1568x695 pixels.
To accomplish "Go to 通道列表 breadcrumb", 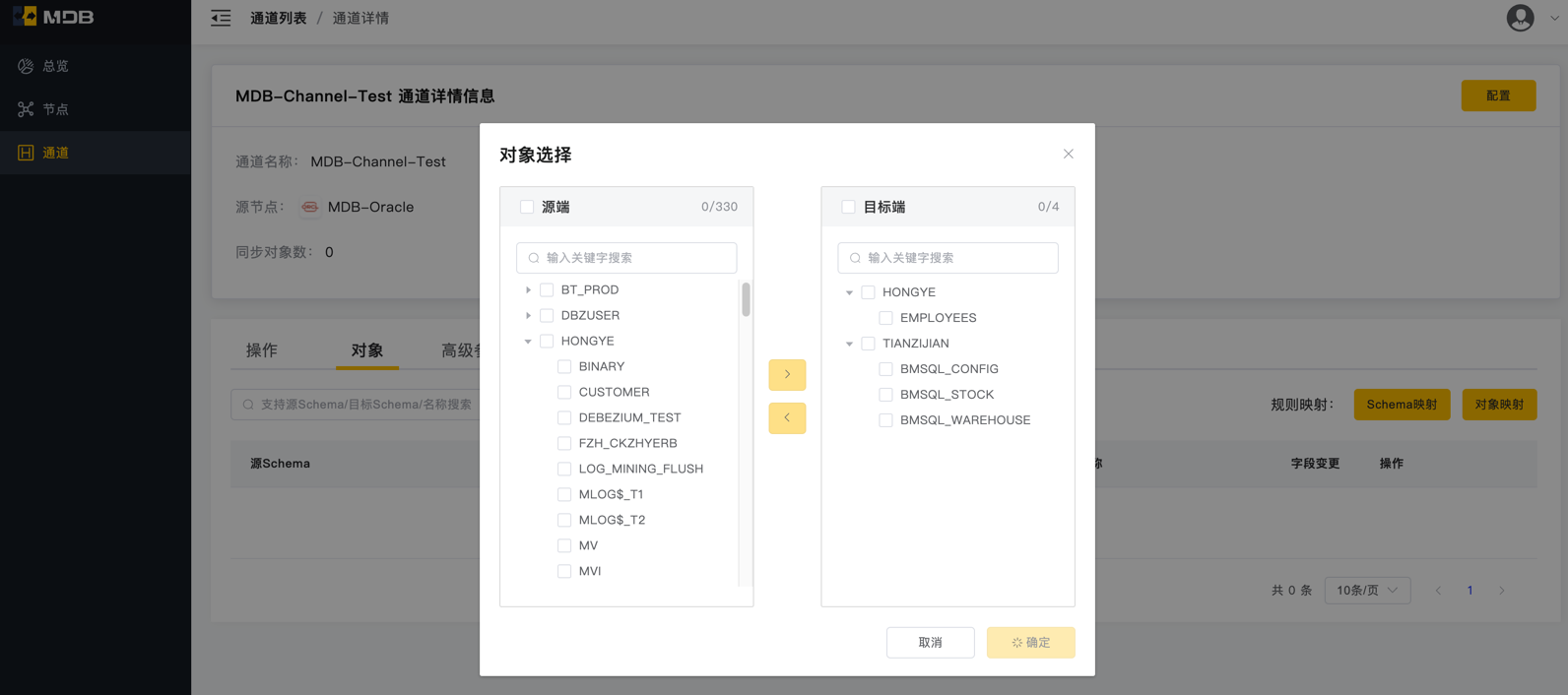I will click(279, 18).
